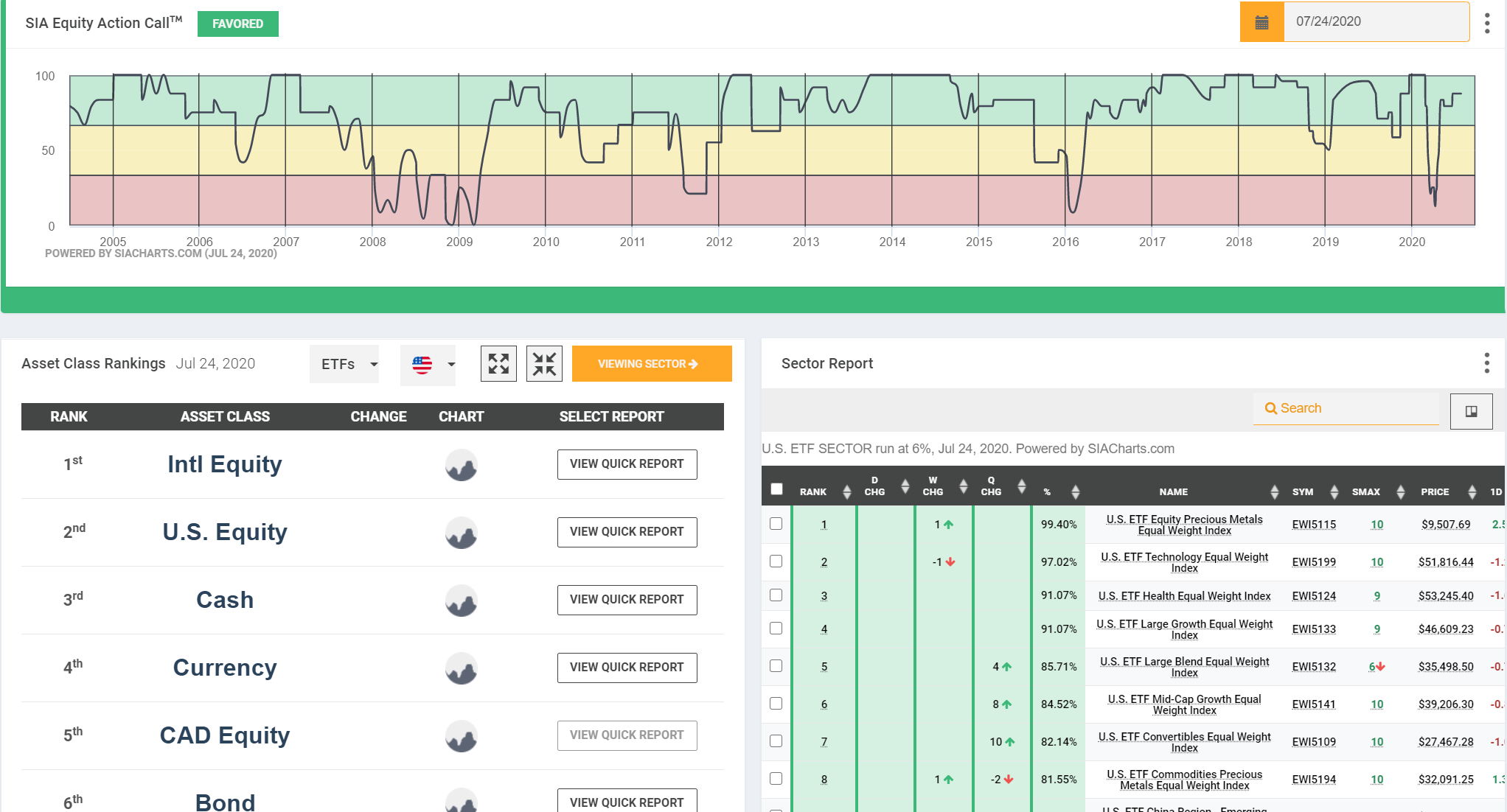
Task: Open the US flag country dropdown
Action: pyautogui.click(x=428, y=365)
